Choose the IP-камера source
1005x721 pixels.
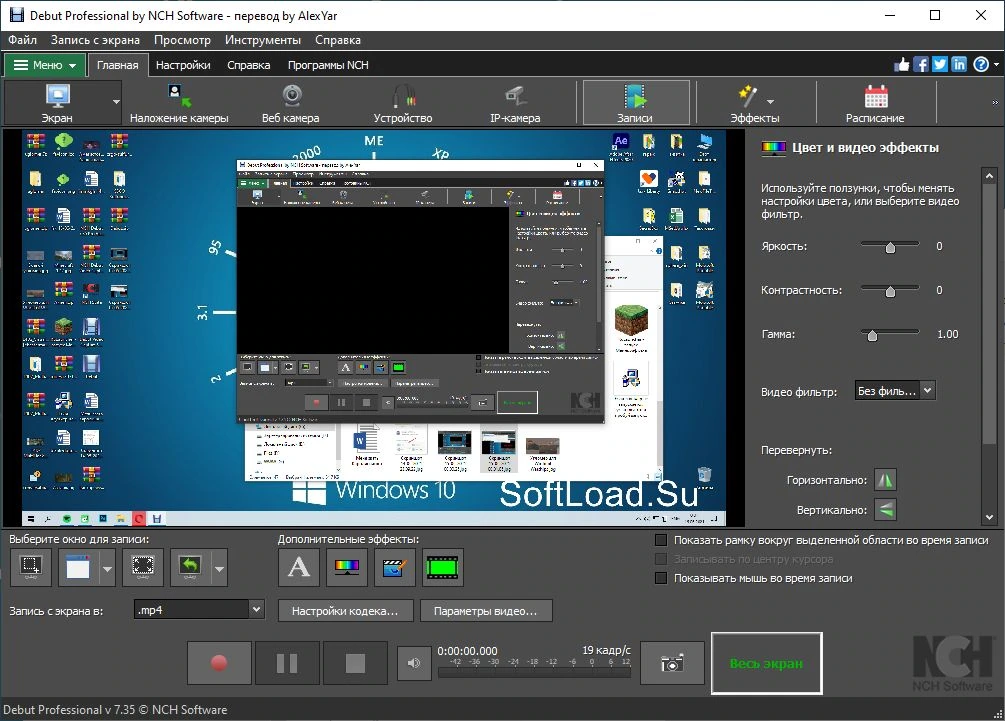click(x=515, y=103)
